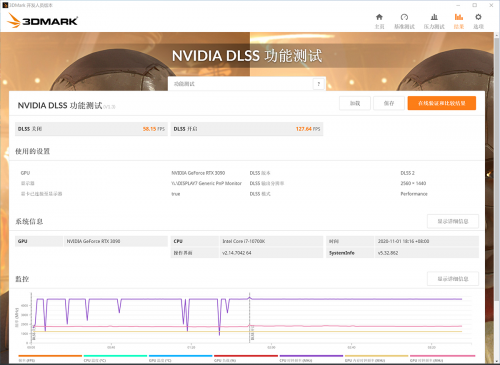Open the Benchmarks gauge icon

404,17
